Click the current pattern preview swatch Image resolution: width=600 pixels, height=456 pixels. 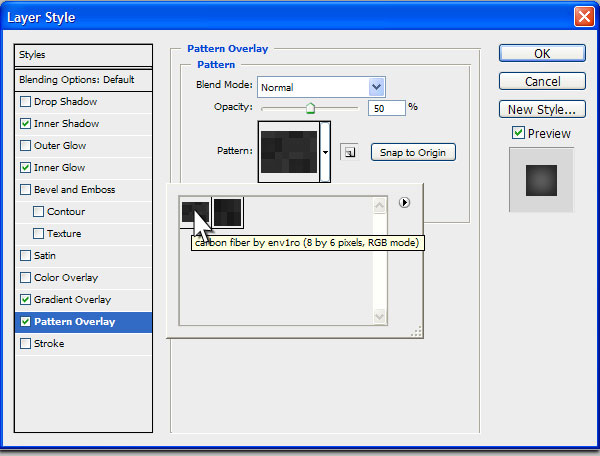coord(289,152)
